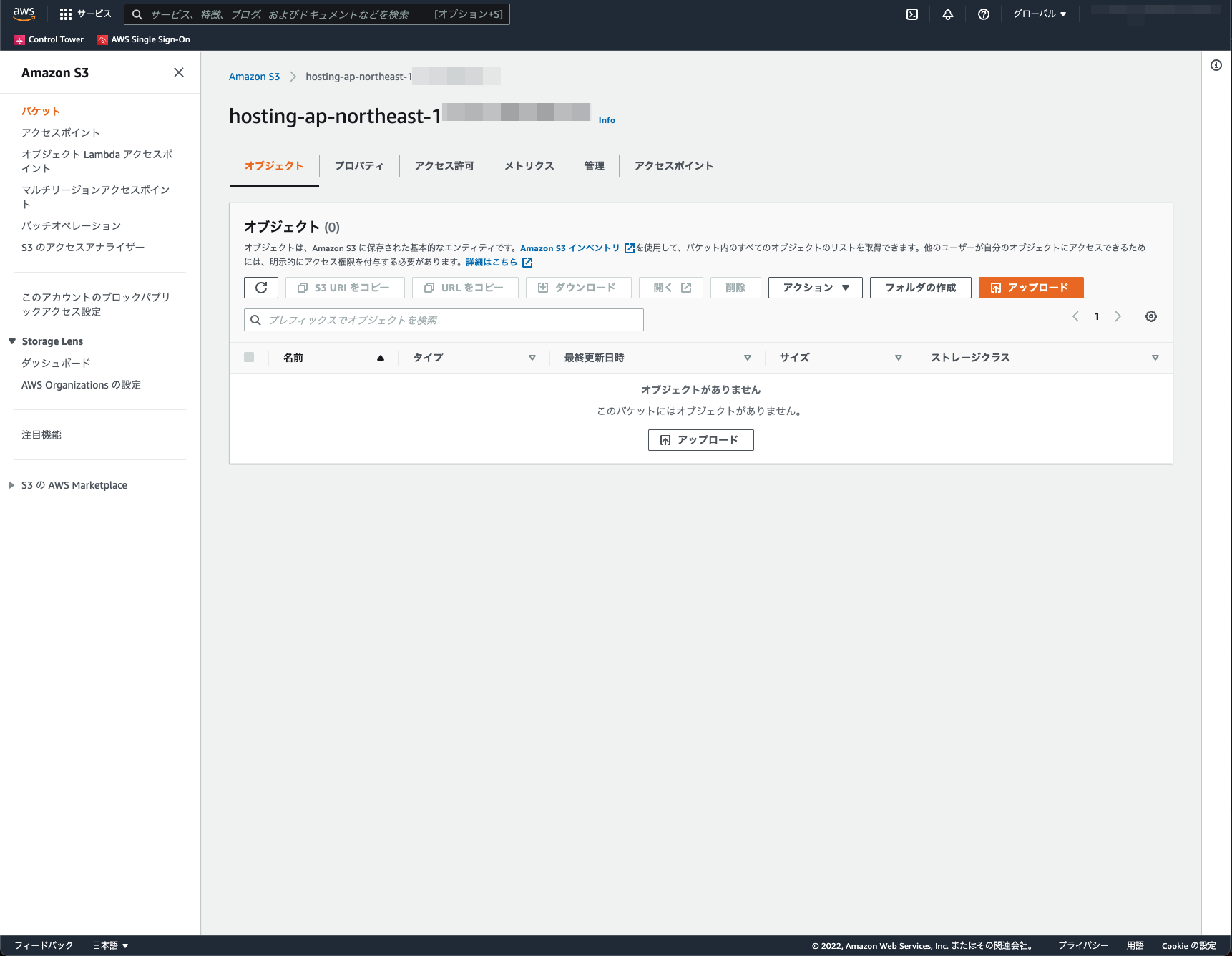Open 注目機能 in the sidebar
The width and height of the screenshot is (1232, 956).
click(x=41, y=435)
